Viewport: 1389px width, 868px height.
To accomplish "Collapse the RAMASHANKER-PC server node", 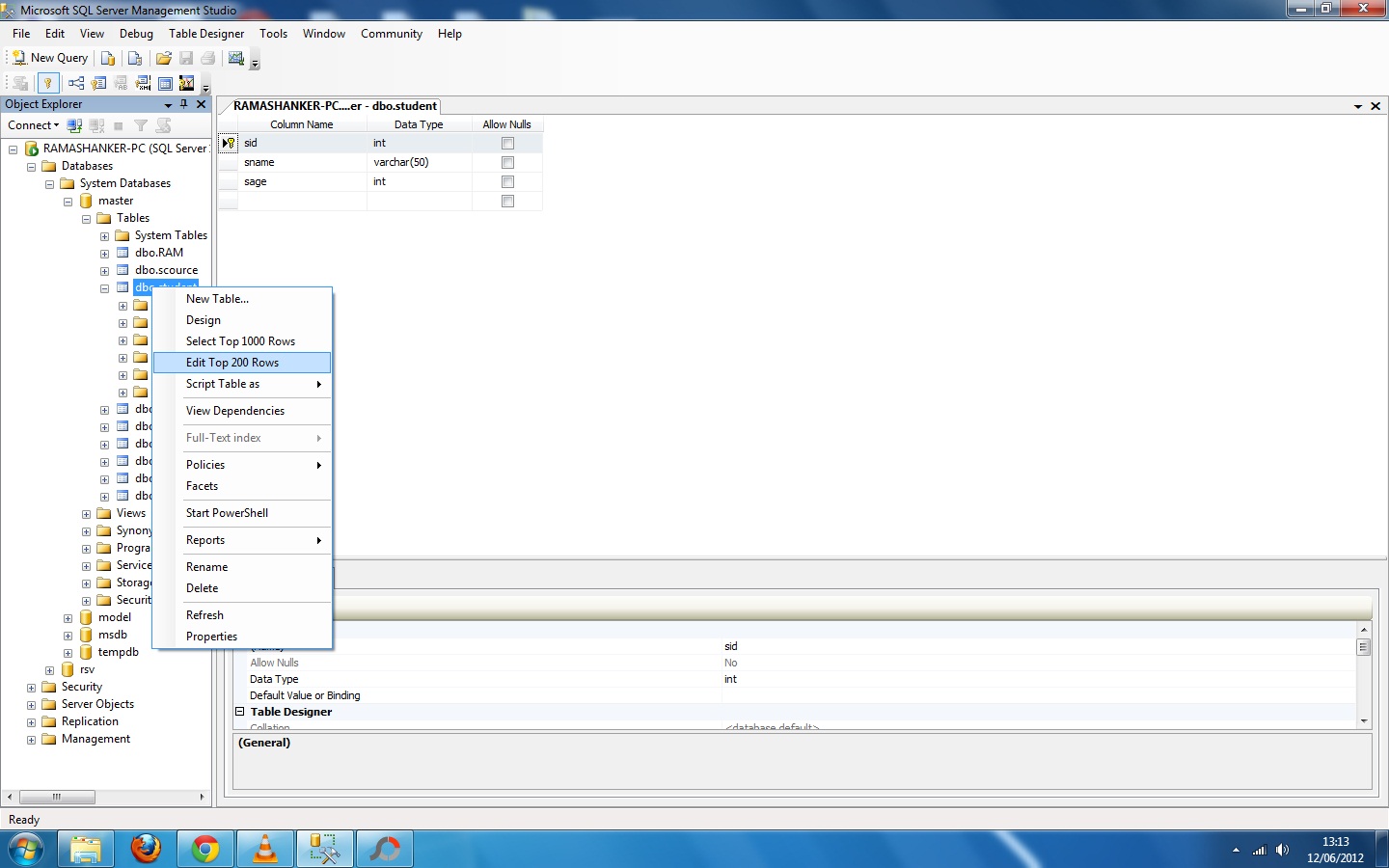I will [x=13, y=149].
